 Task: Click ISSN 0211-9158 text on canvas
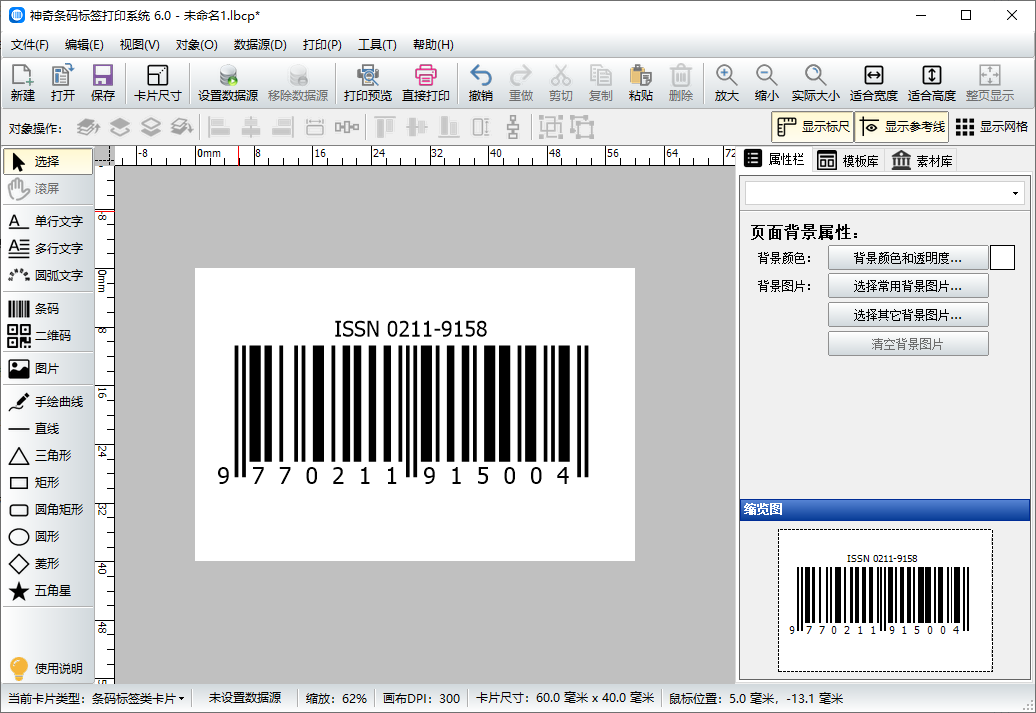pyautogui.click(x=410, y=328)
